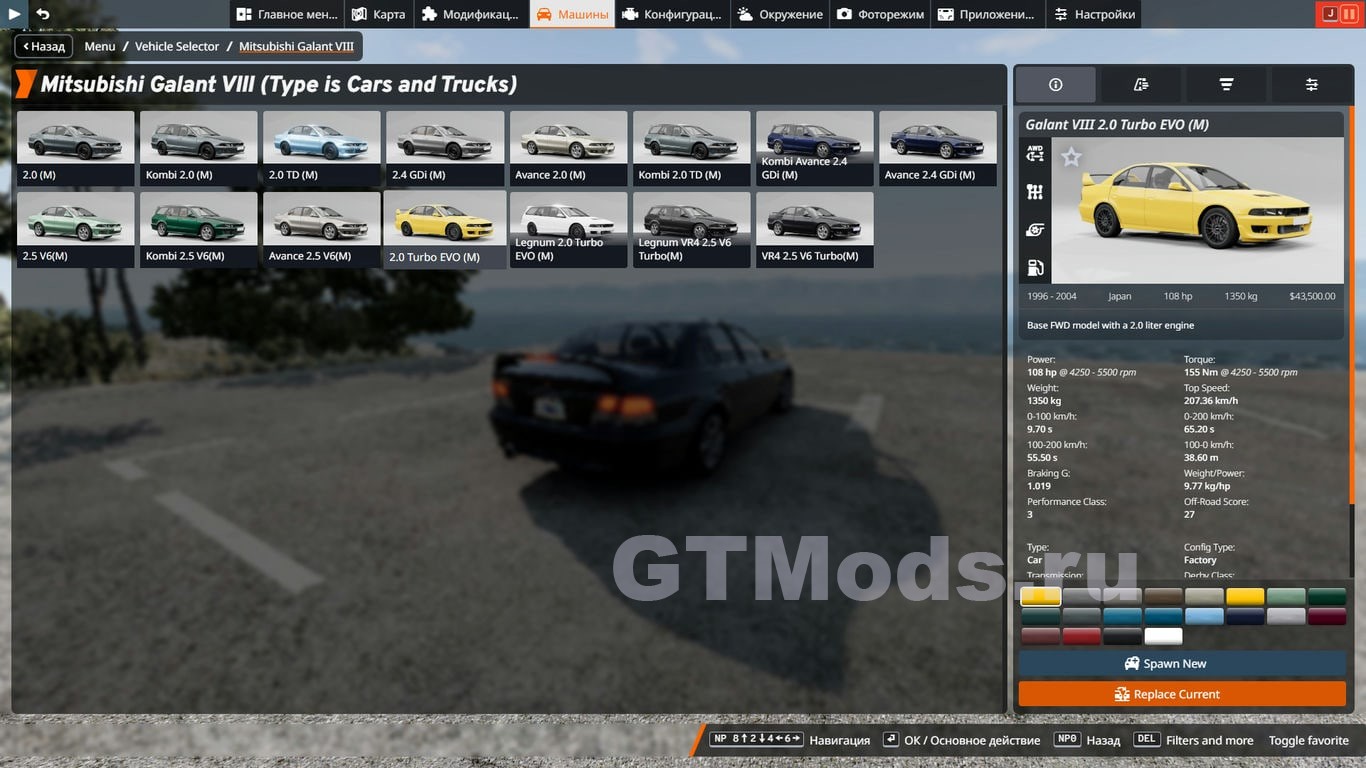
Task: Click the undo arrow icon in top bar
Action: [42, 14]
